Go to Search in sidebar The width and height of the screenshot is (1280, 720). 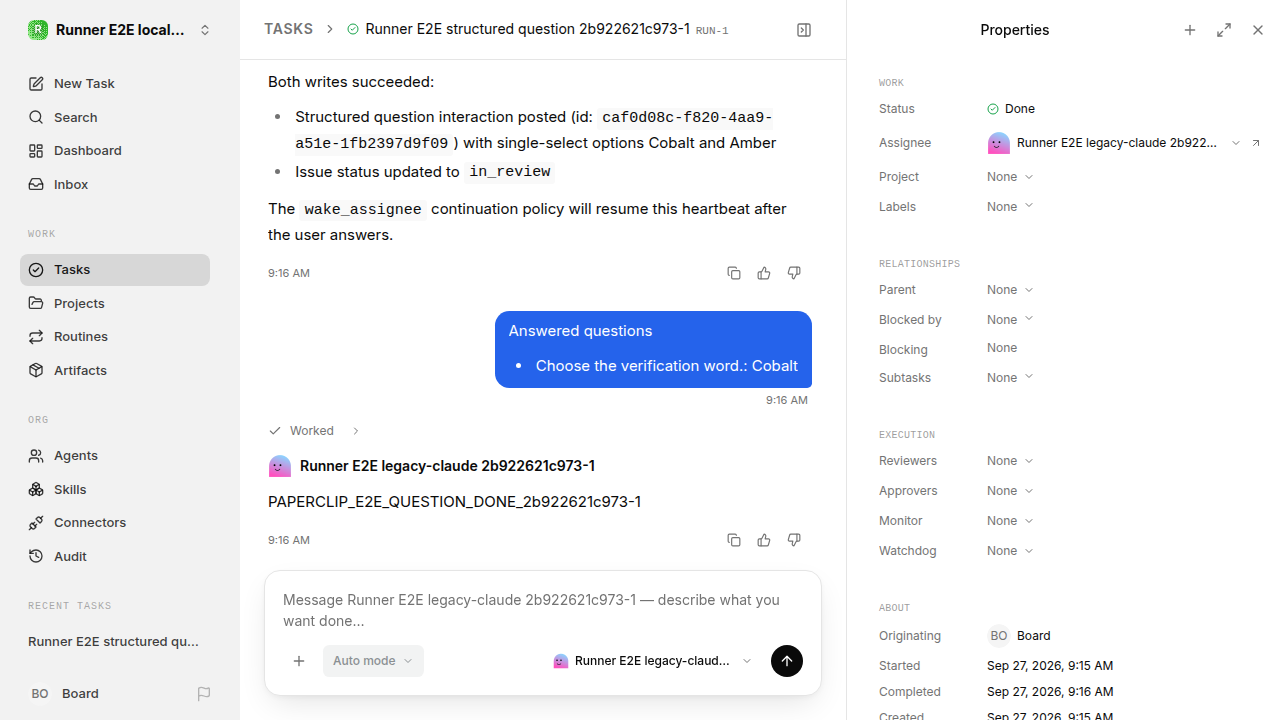(115, 117)
